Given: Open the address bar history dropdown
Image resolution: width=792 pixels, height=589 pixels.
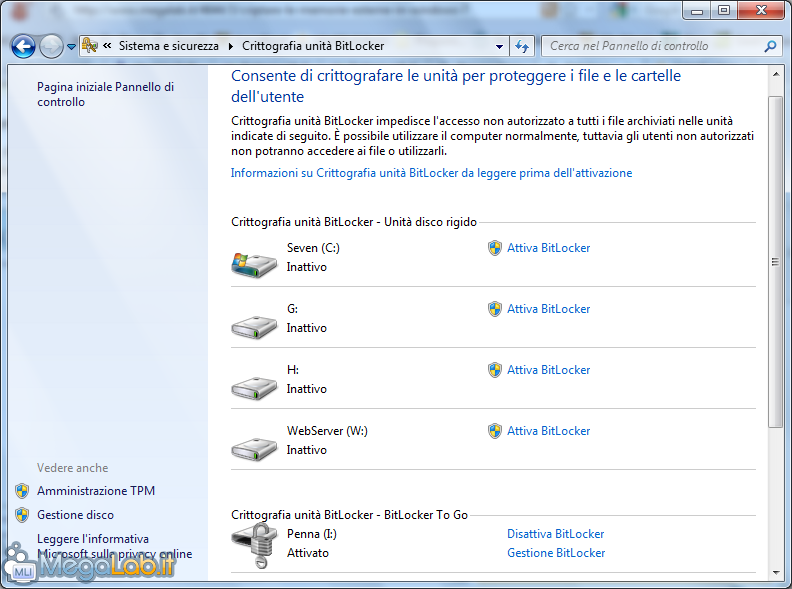Looking at the screenshot, I should (x=499, y=46).
